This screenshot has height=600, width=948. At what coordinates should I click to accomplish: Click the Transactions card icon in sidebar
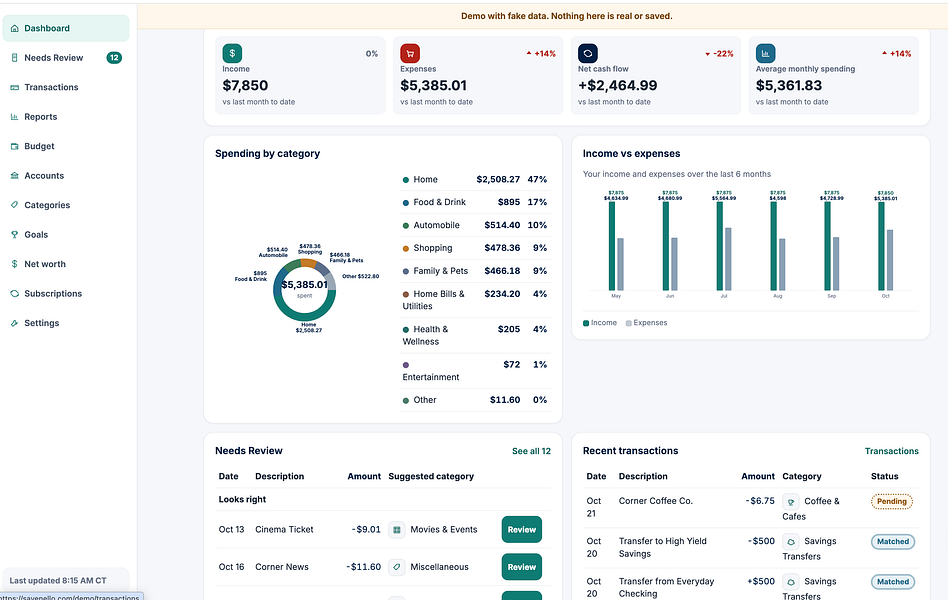(x=15, y=88)
